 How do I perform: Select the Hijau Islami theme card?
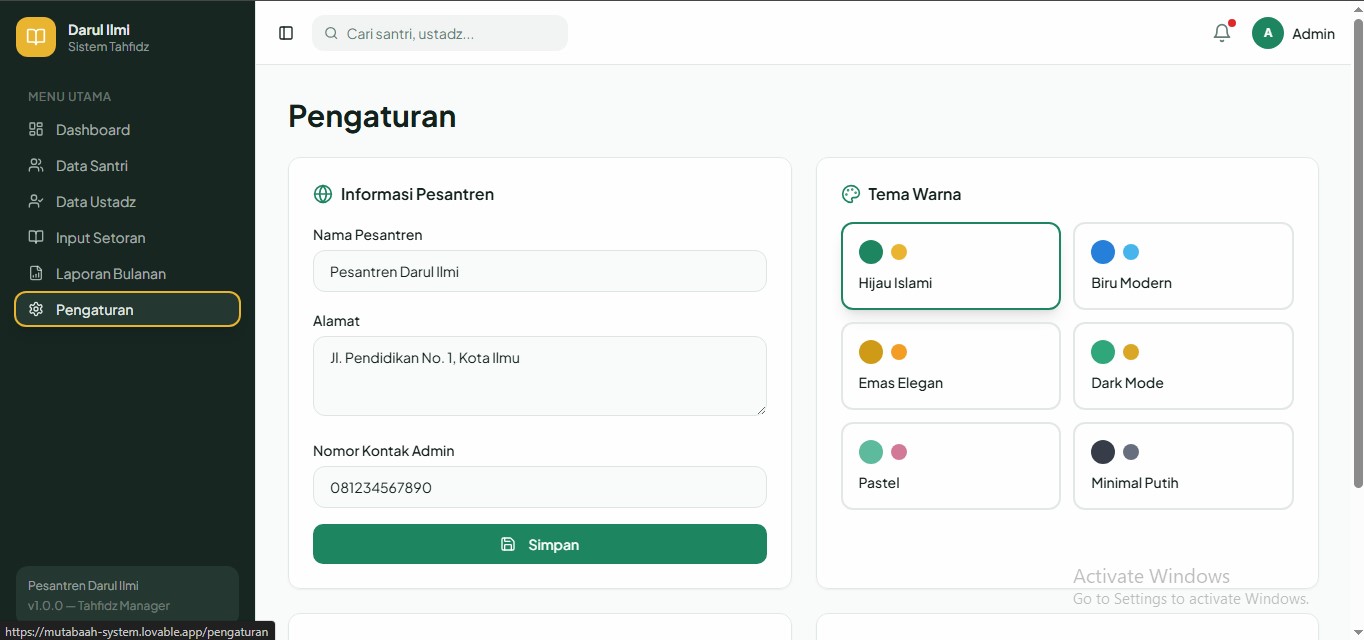point(951,266)
